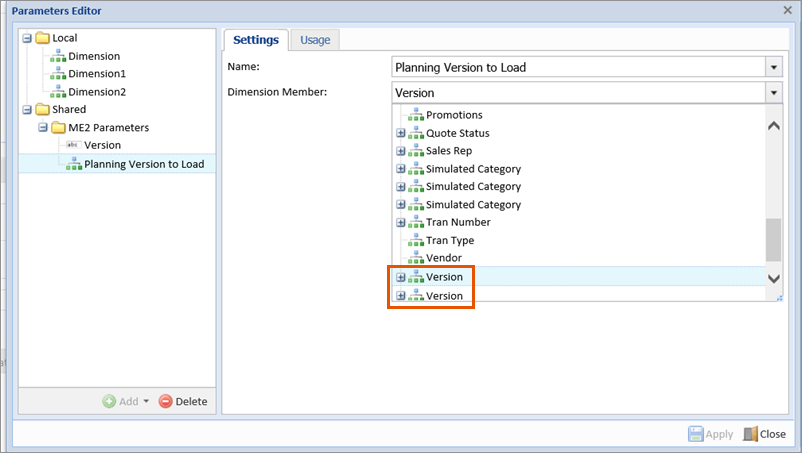This screenshot has height=453, width=802.
Task: Click the Close door icon
Action: click(x=750, y=434)
